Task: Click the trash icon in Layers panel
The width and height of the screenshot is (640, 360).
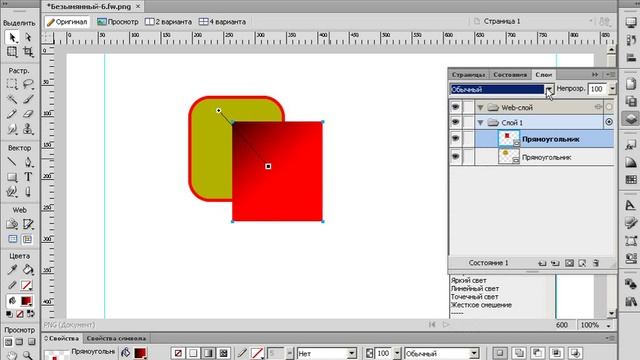Action: 596,263
